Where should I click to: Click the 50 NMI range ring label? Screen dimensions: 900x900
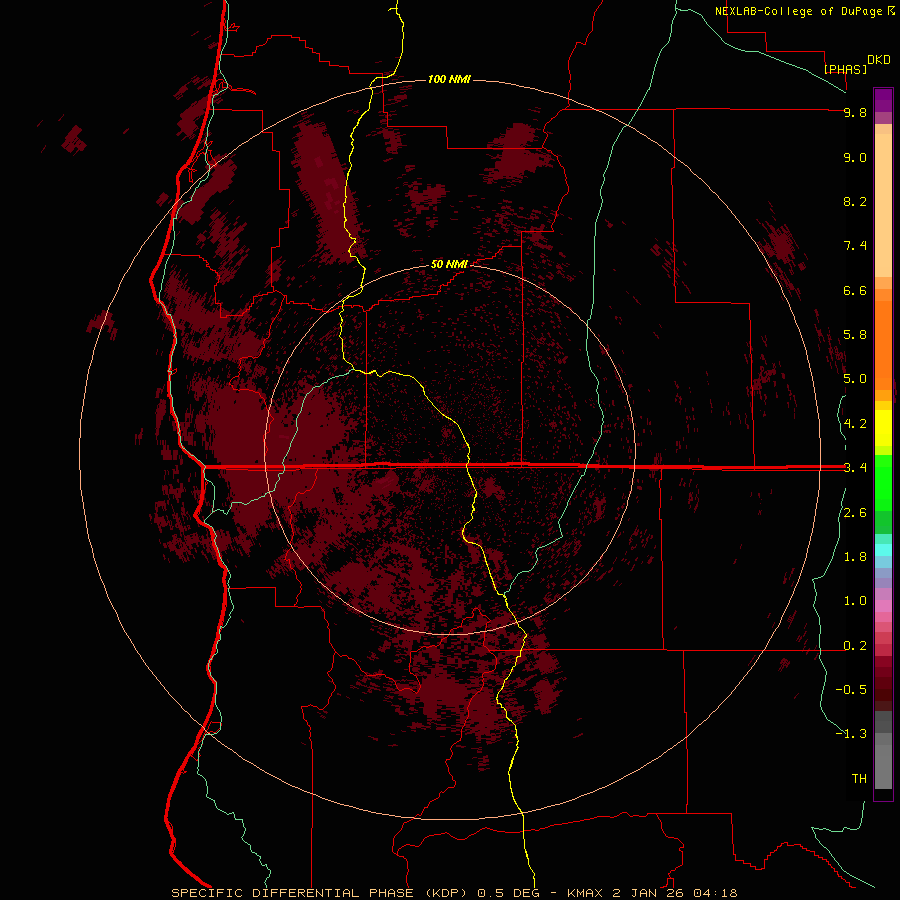pyautogui.click(x=449, y=264)
